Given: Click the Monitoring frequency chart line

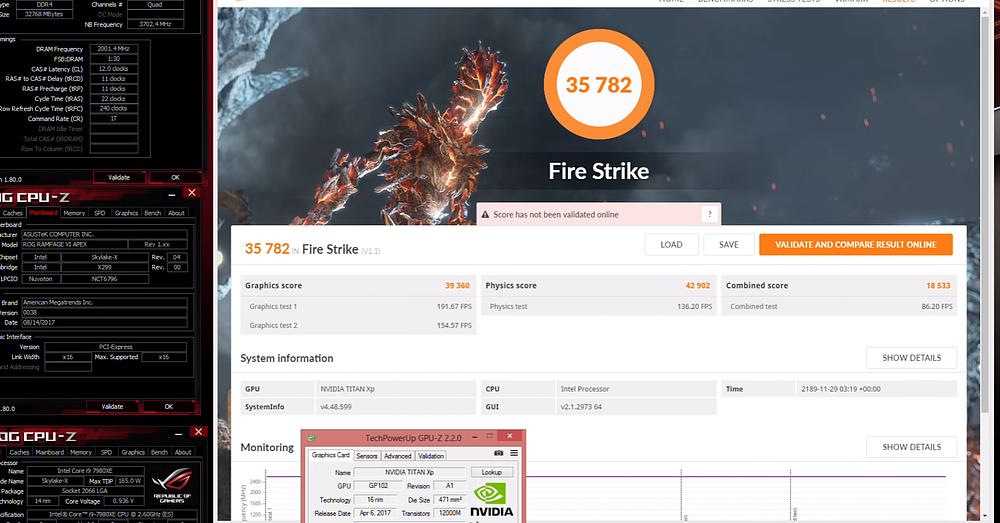Looking at the screenshot, I should (605, 476).
